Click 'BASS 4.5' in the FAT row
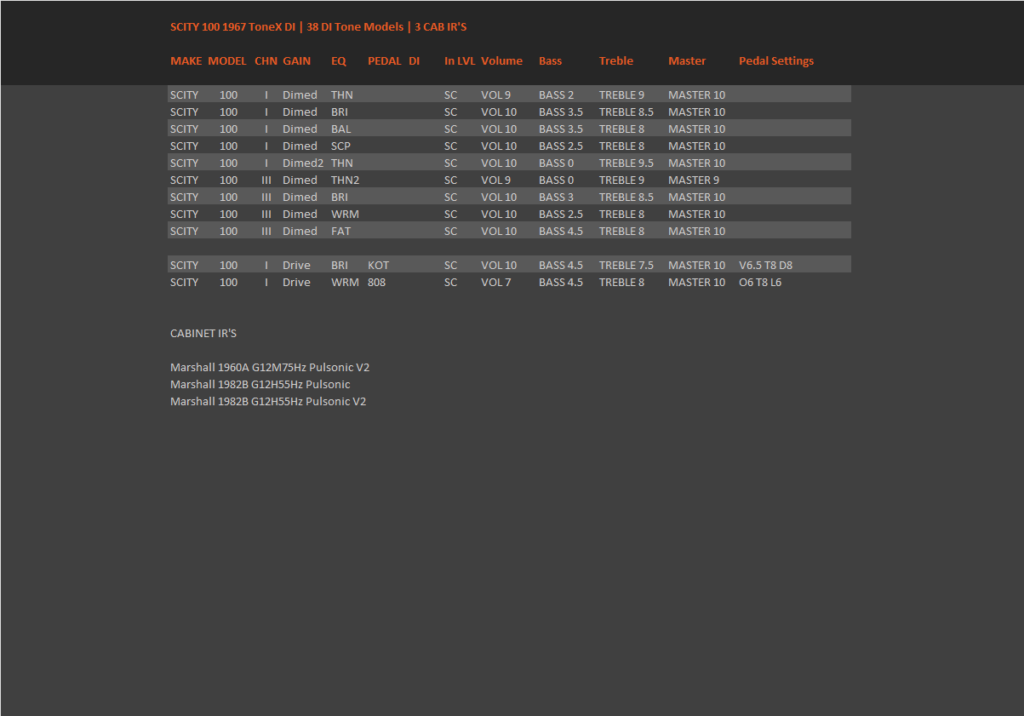 560,231
